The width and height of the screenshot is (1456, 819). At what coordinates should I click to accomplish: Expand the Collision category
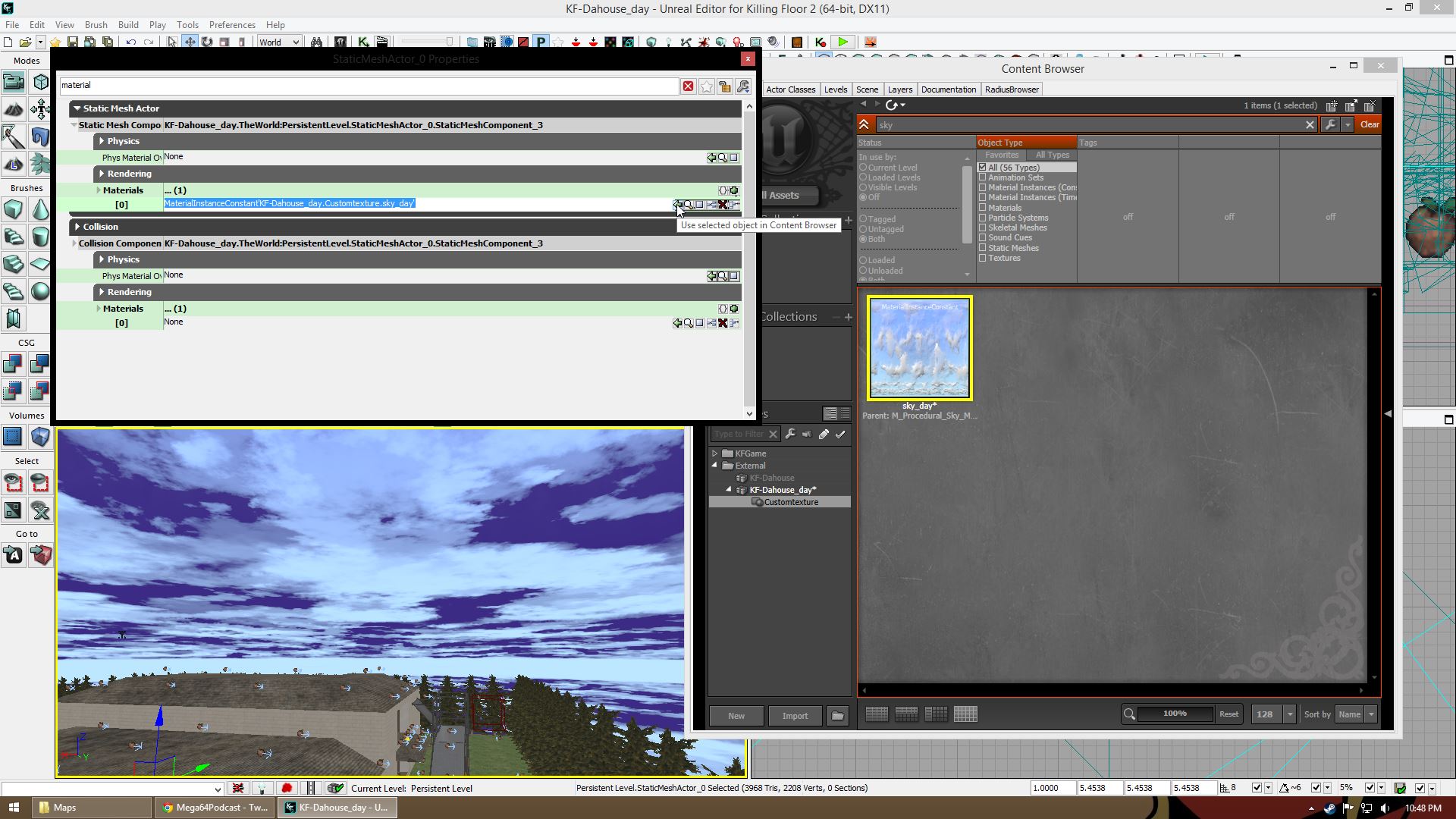(77, 227)
